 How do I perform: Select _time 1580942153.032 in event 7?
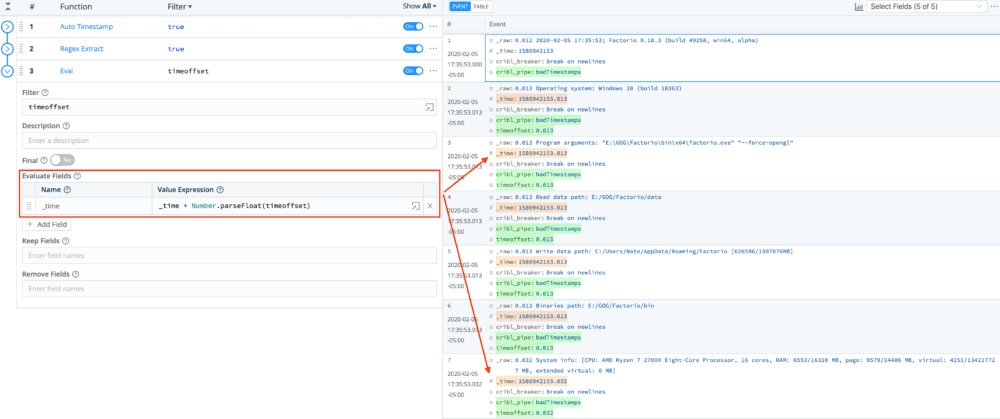[531, 381]
